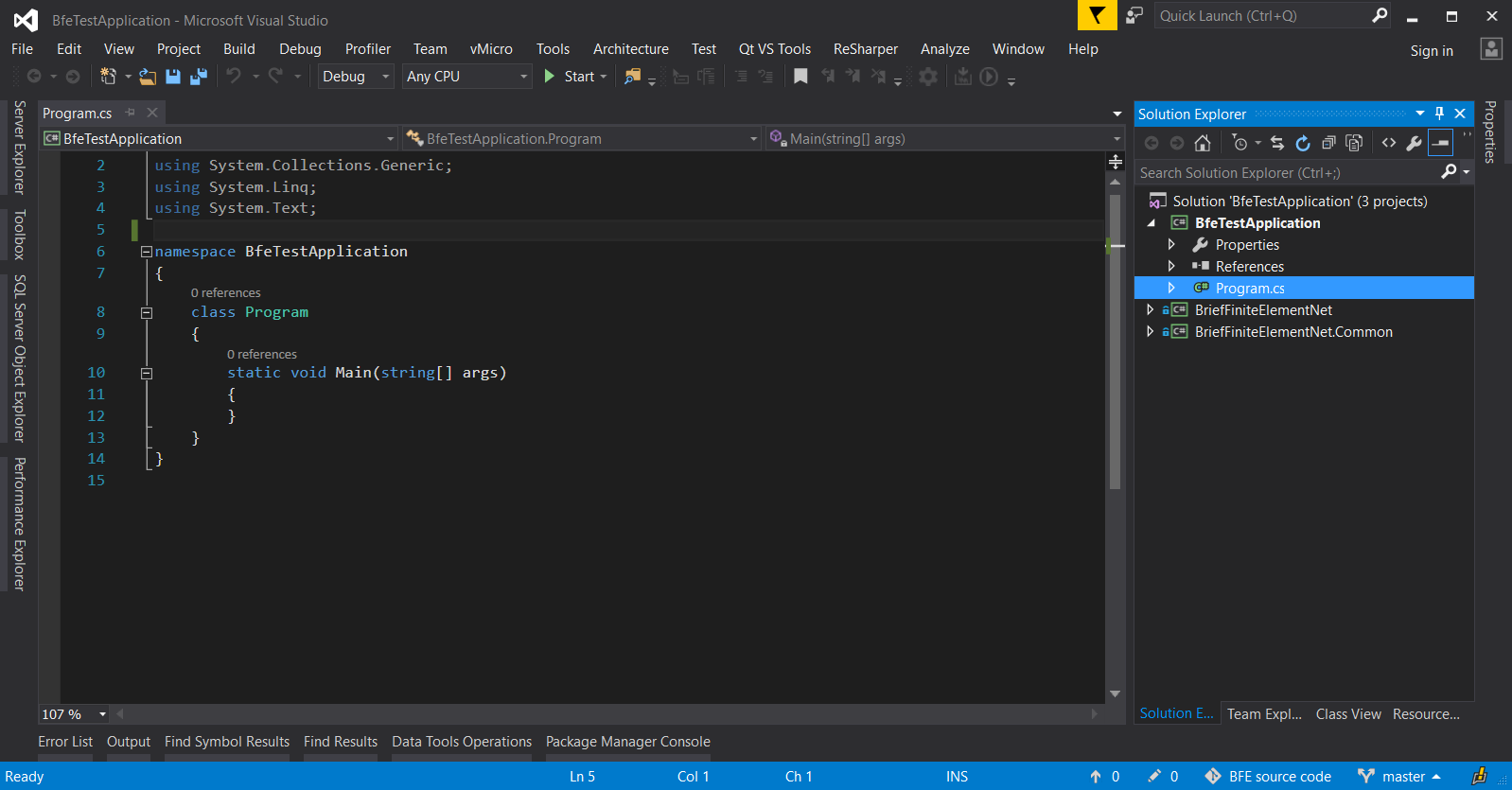Open the Error List panel tab
Image resolution: width=1512 pixels, height=790 pixels.
pyautogui.click(x=65, y=742)
